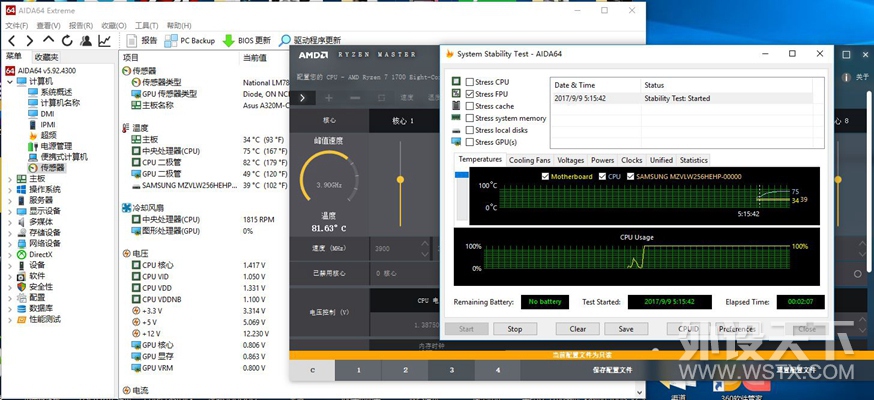Click the CPUID button

point(688,329)
